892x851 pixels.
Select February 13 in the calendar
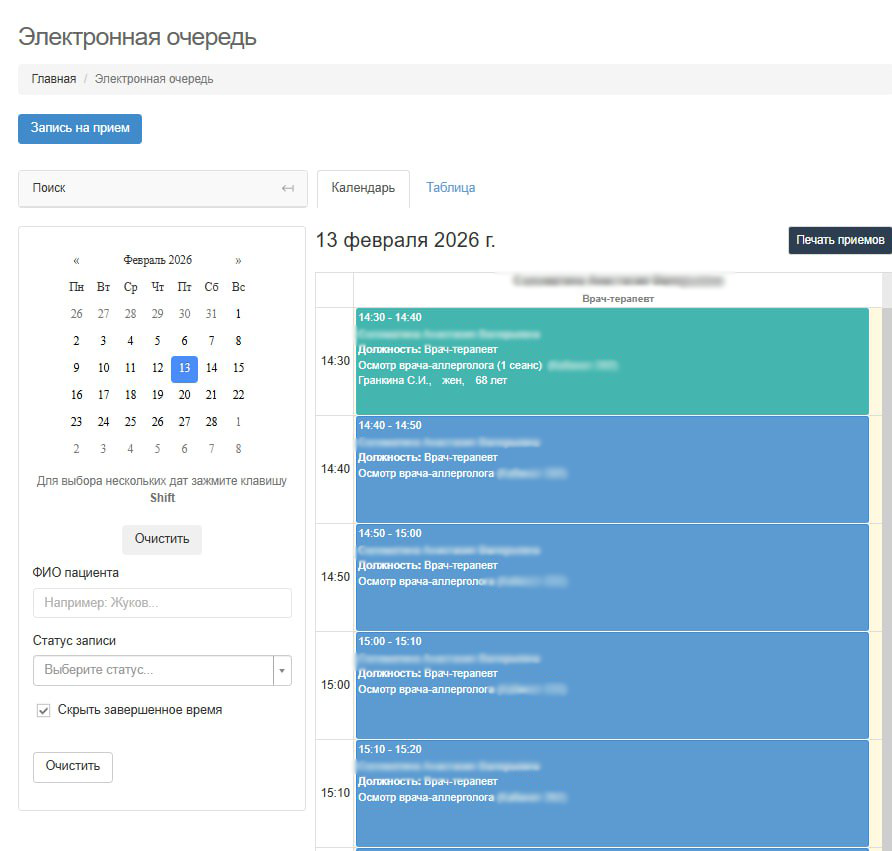coord(184,368)
